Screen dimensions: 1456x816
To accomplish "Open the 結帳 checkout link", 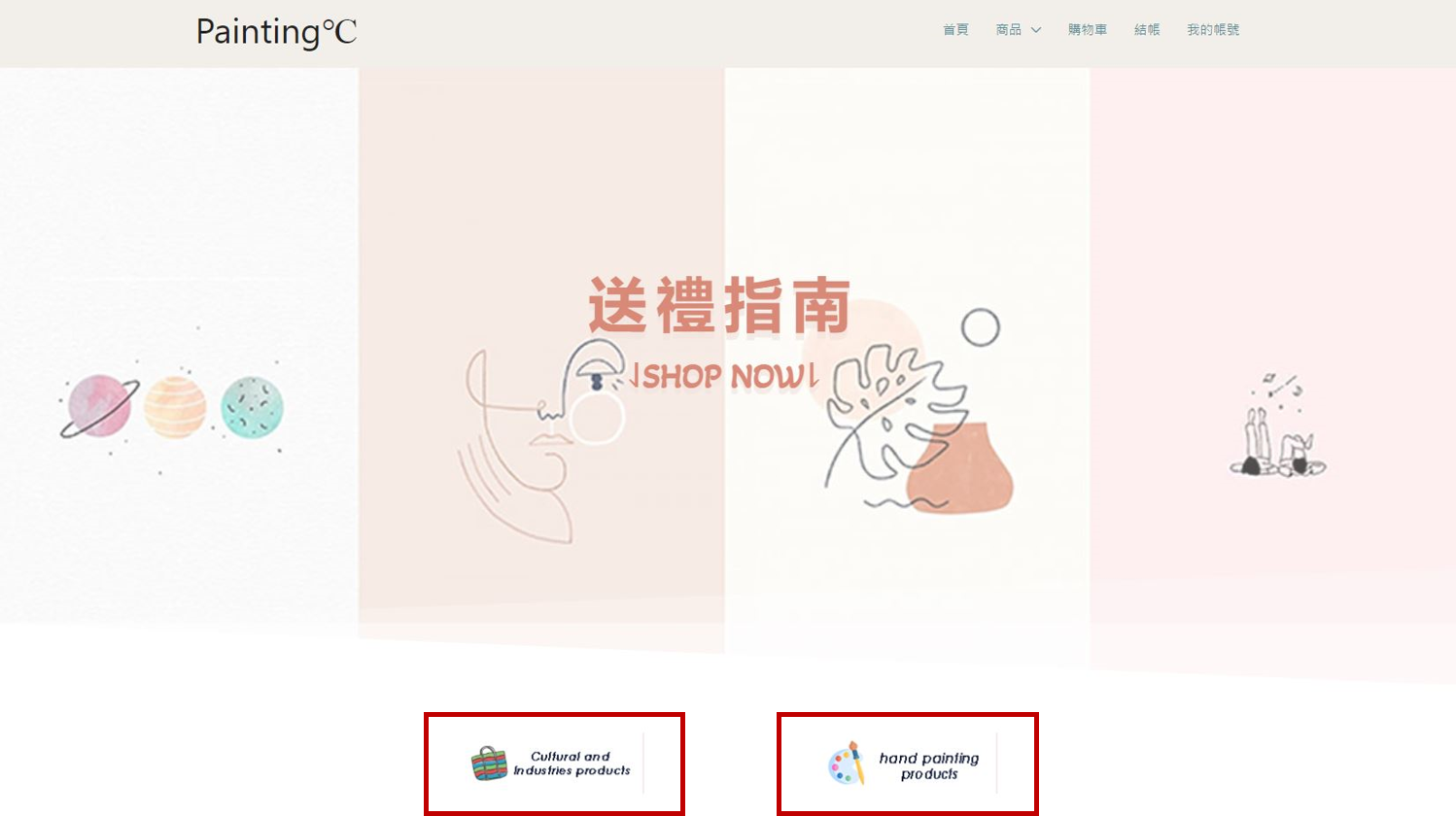I will click(1147, 30).
